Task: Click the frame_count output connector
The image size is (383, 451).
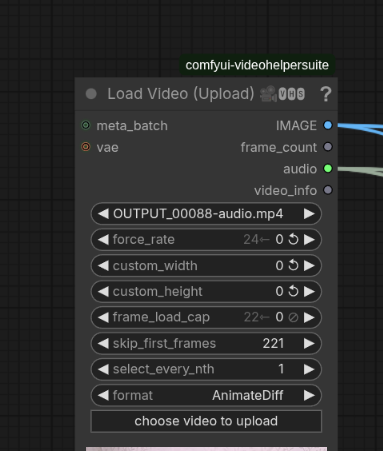Action: [328, 147]
